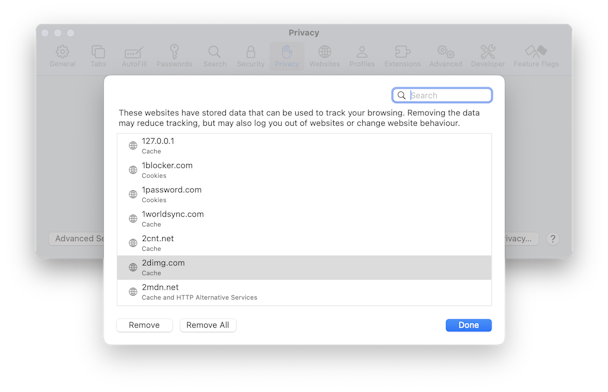608x392 pixels.
Task: Switch to the Tabs preferences pane
Action: [98, 56]
